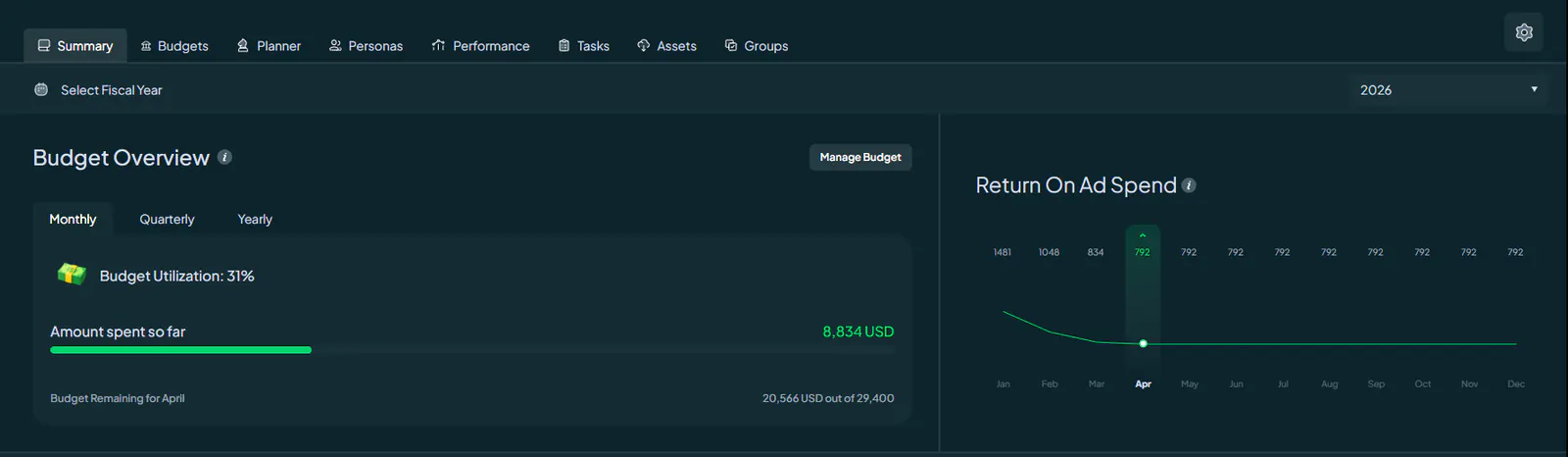1568x457 pixels.
Task: Switch to the Quarterly budget view
Action: point(167,219)
